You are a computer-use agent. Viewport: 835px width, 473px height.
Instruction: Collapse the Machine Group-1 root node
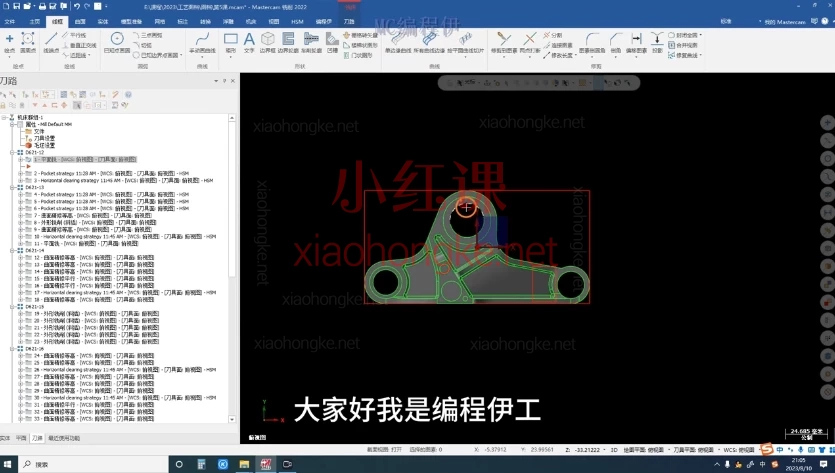pos(4,117)
